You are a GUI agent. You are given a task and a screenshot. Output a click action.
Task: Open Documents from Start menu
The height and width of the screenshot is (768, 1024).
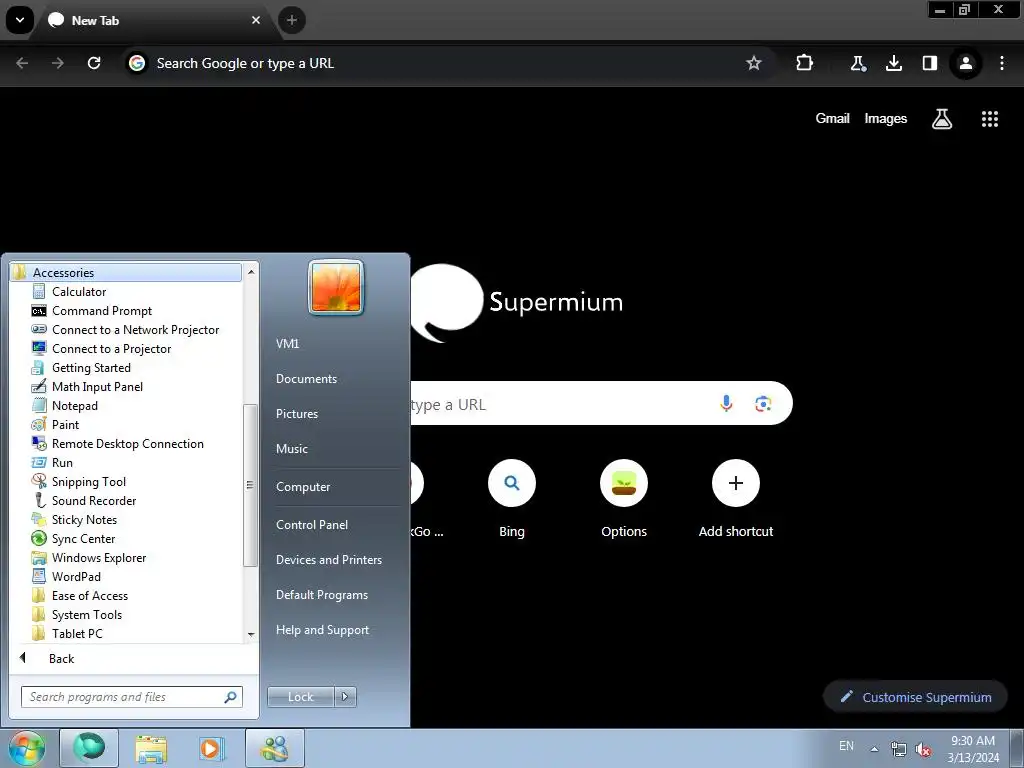coord(306,379)
